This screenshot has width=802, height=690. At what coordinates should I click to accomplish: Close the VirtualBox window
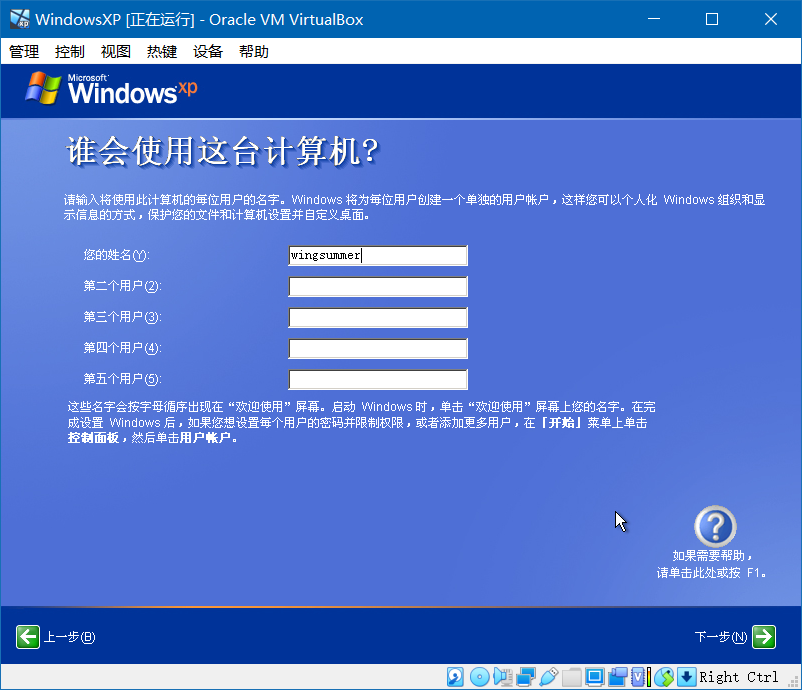coord(771,19)
